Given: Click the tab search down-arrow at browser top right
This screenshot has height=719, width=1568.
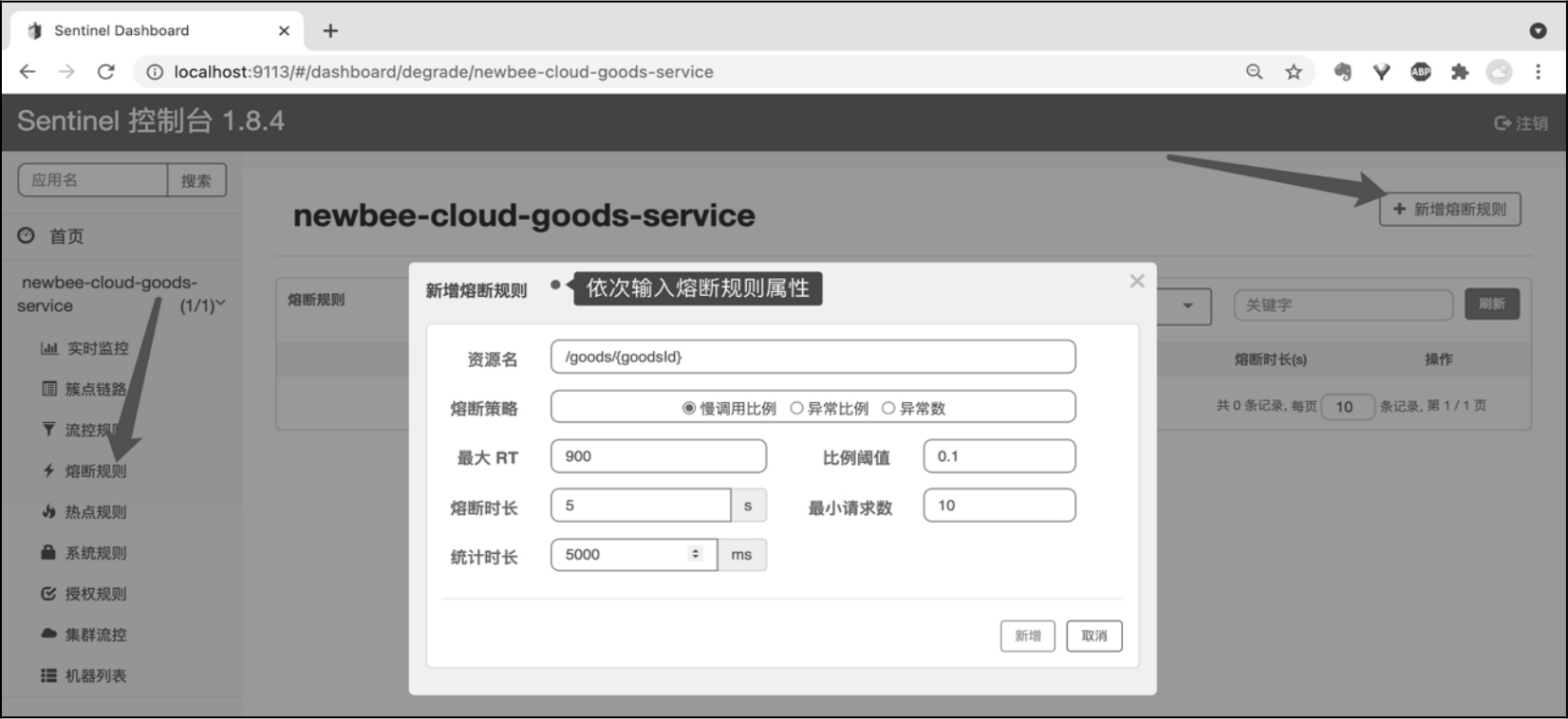Looking at the screenshot, I should (1539, 30).
